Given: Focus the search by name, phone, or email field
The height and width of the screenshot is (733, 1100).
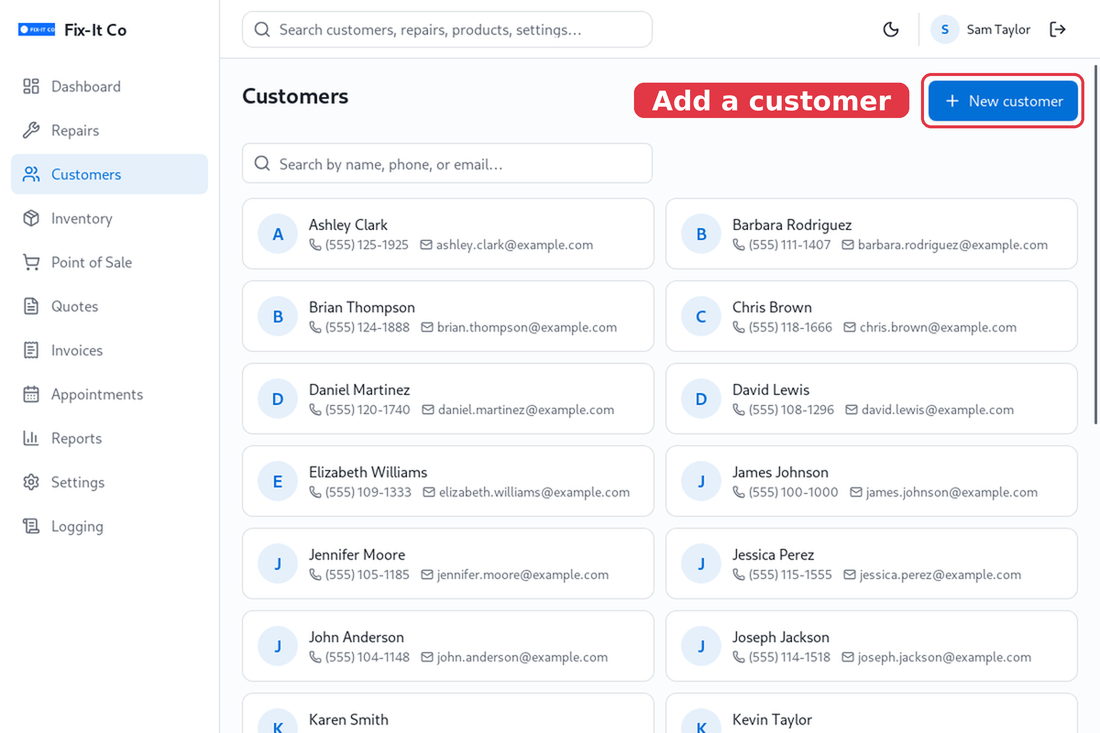Looking at the screenshot, I should click(x=448, y=163).
